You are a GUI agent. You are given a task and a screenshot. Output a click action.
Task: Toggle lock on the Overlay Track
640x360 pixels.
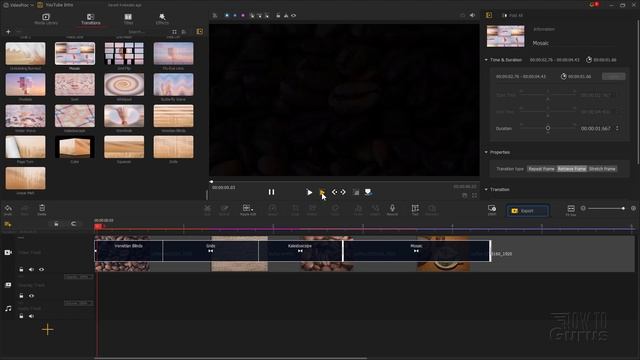(21, 296)
